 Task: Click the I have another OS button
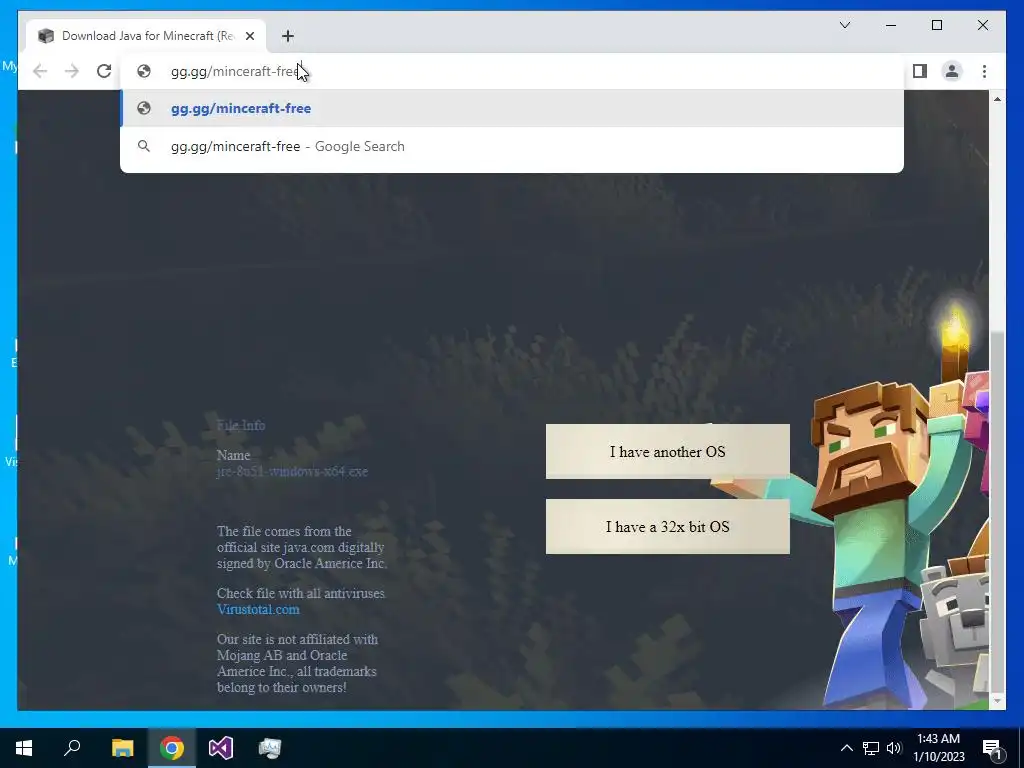click(x=667, y=451)
